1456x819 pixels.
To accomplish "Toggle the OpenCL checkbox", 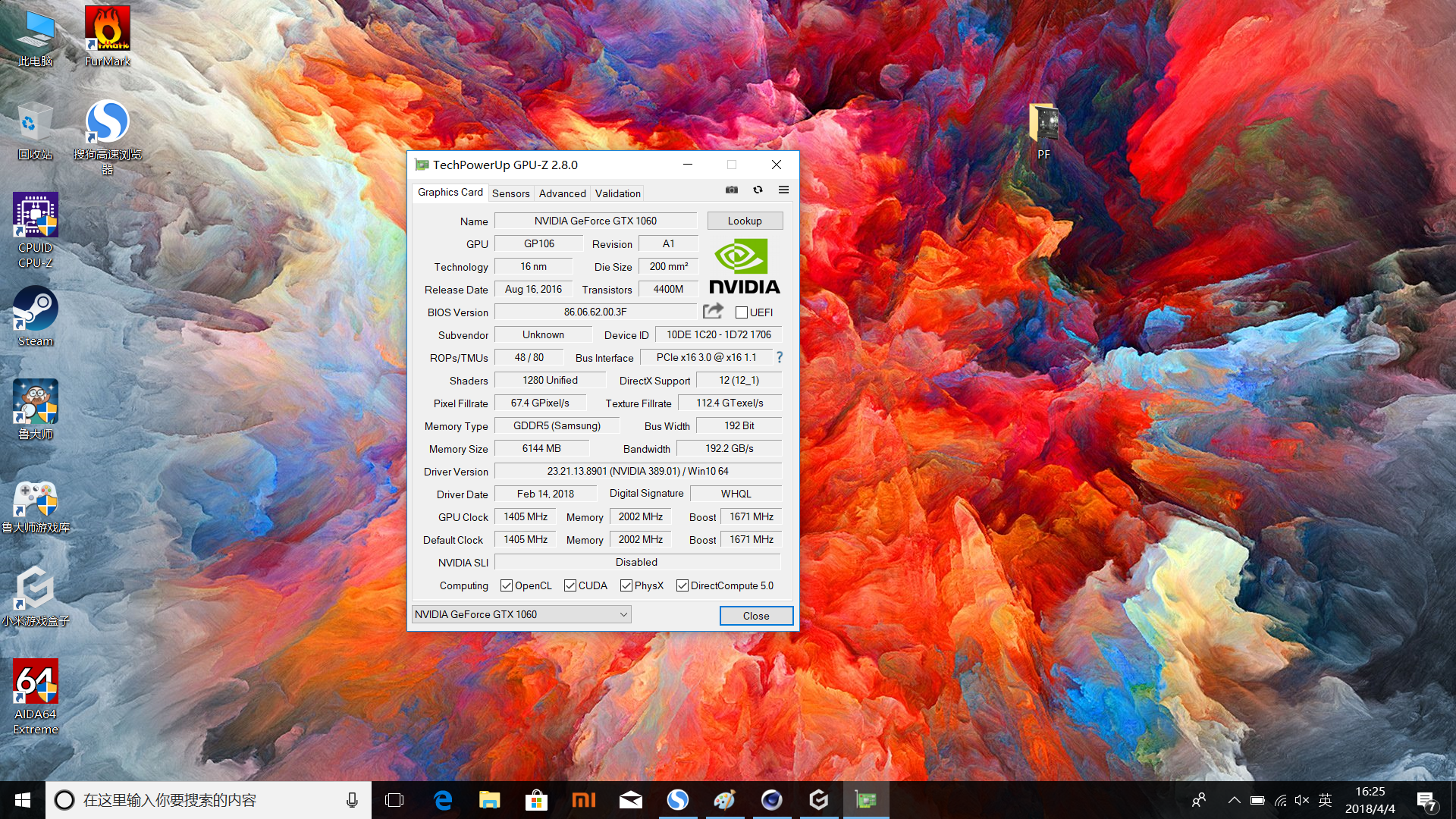I will pos(507,585).
